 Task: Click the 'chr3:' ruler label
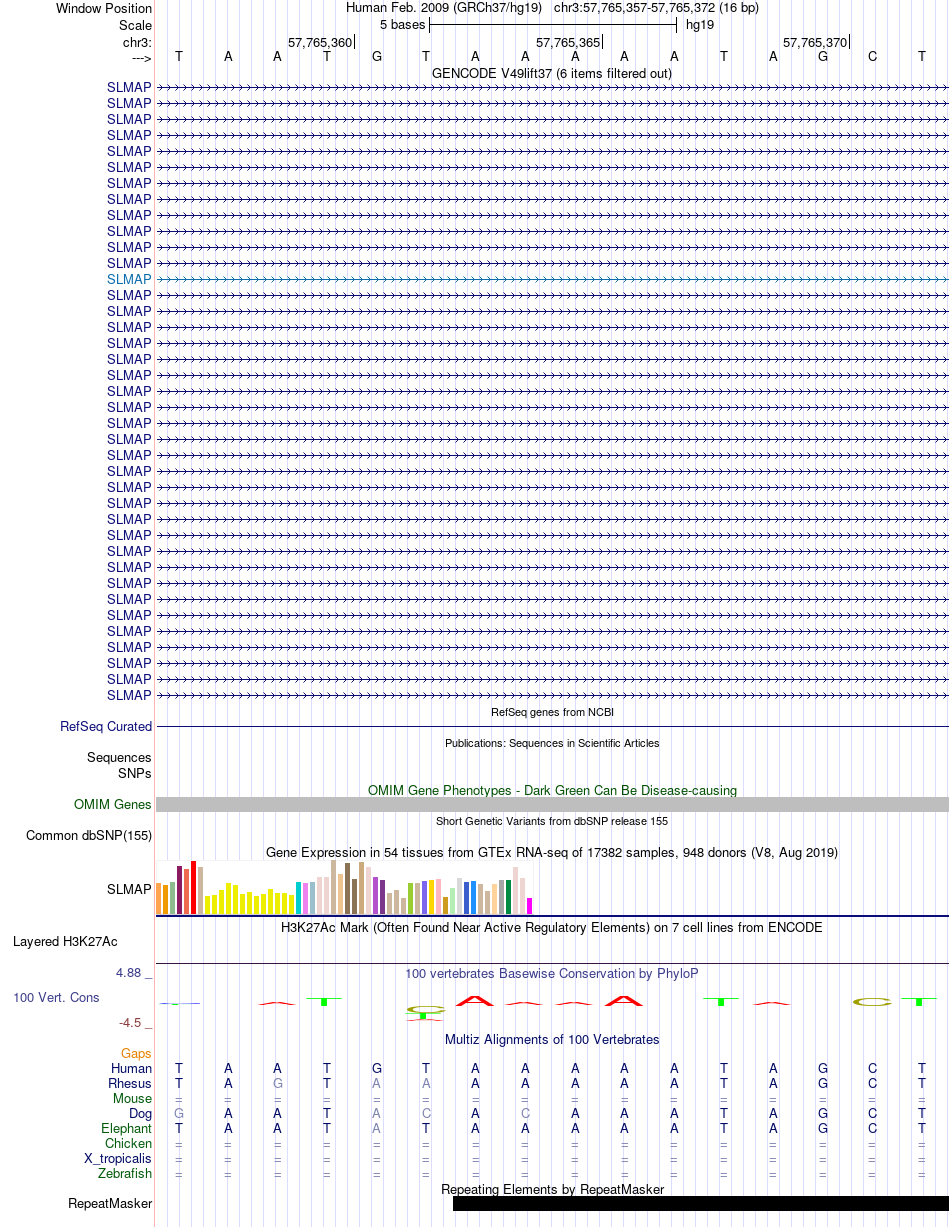[x=137, y=43]
